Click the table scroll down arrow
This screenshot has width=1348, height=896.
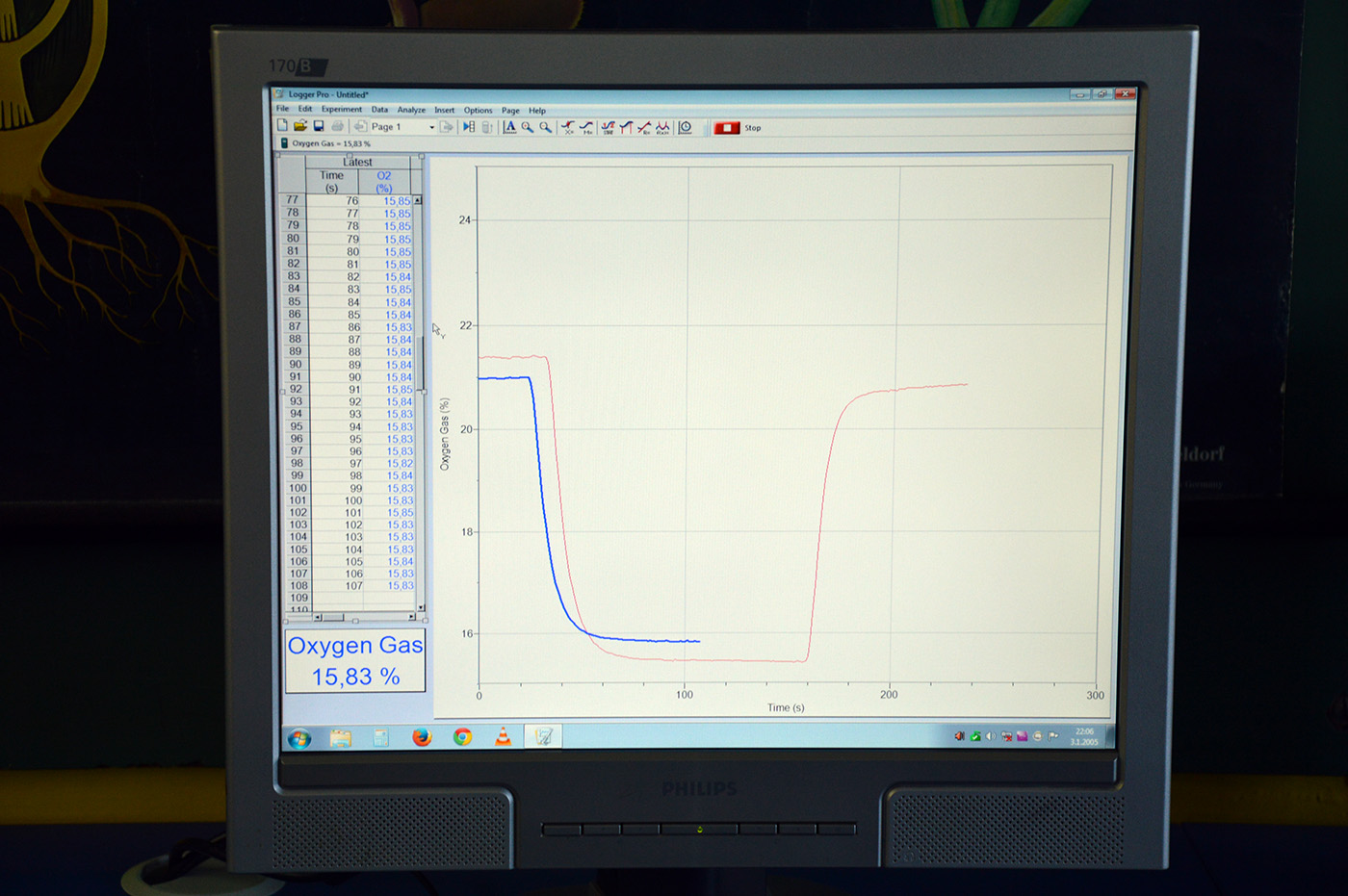point(421,607)
